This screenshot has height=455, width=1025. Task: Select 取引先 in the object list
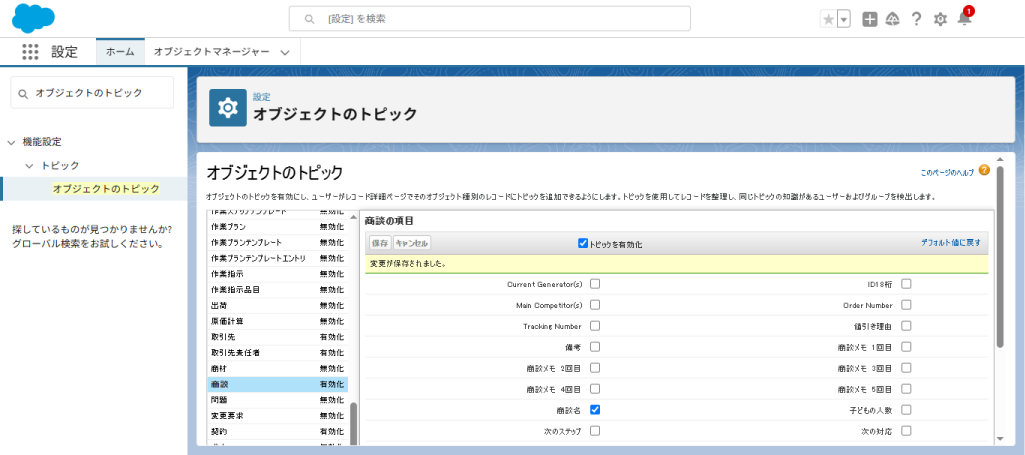(278, 337)
